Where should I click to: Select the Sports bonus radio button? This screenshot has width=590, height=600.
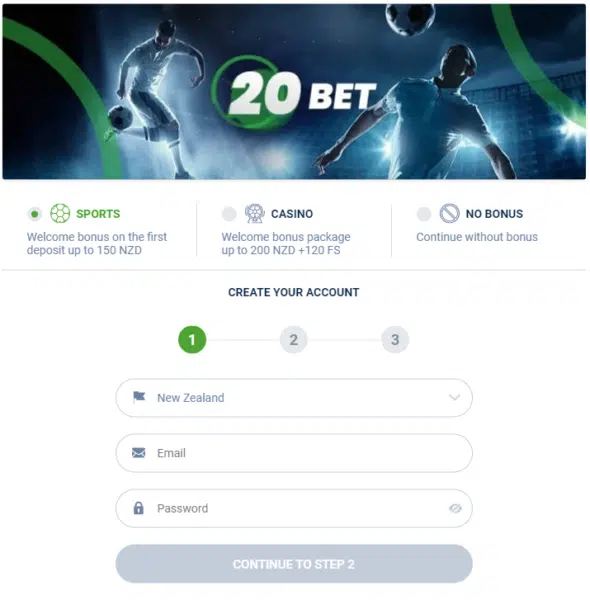(x=34, y=214)
